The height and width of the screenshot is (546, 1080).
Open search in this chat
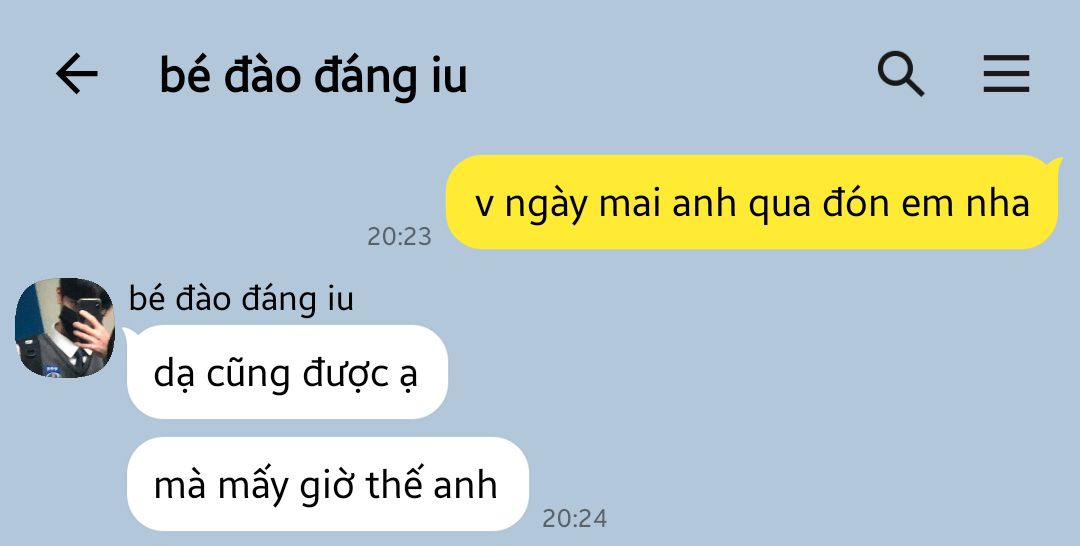pyautogui.click(x=900, y=74)
